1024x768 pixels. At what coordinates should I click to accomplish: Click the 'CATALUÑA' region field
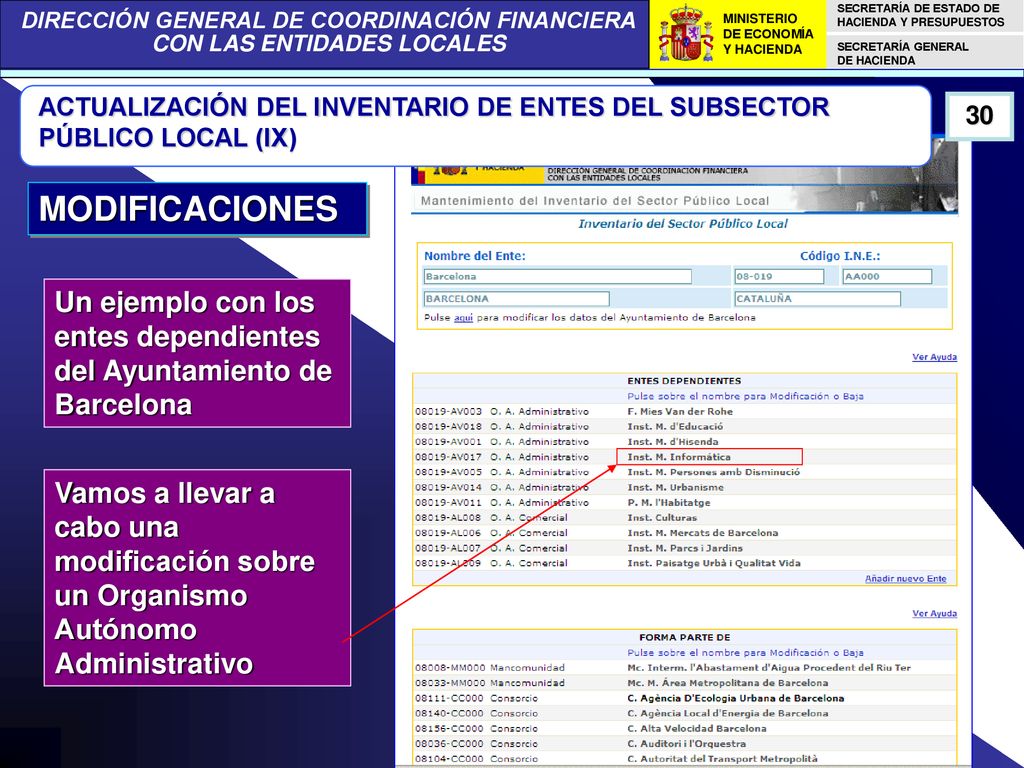point(817,298)
